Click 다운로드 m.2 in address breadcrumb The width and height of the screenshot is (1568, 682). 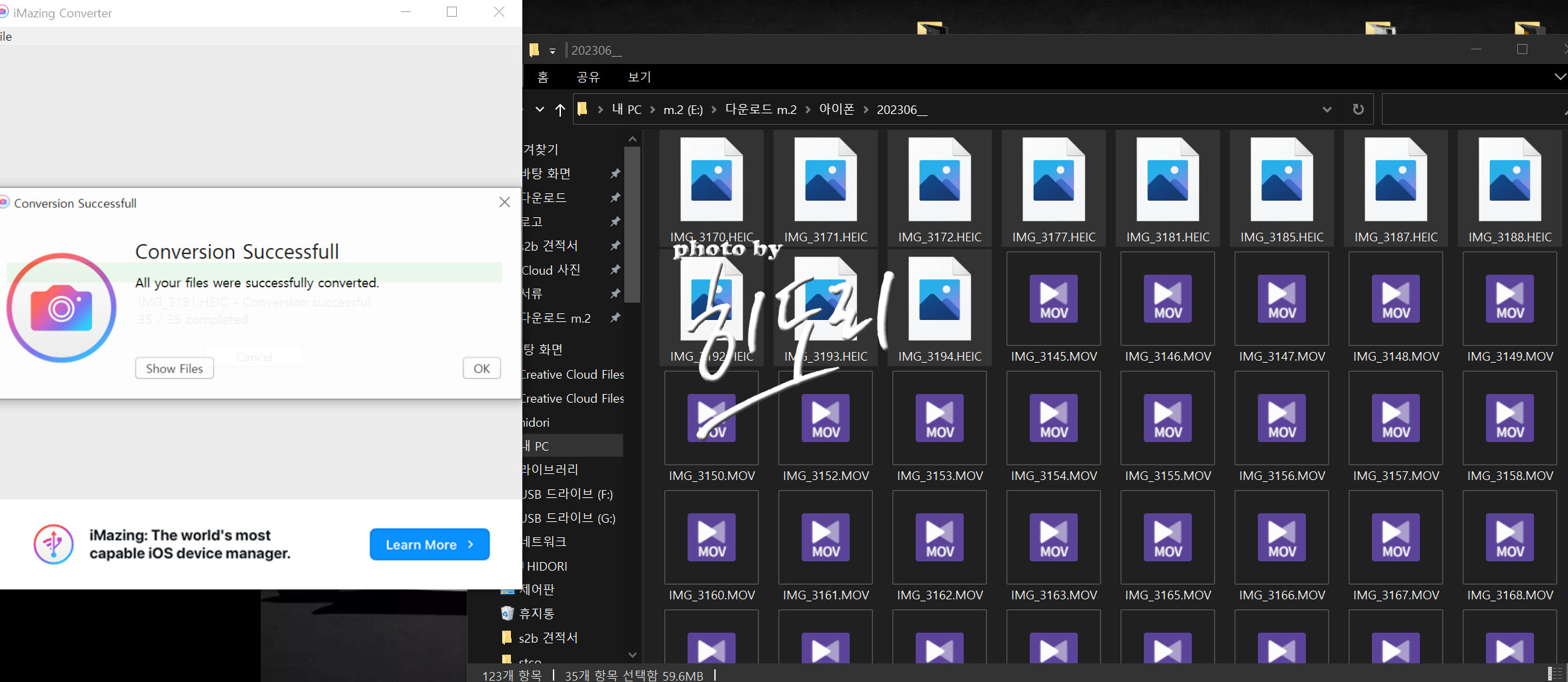(760, 109)
